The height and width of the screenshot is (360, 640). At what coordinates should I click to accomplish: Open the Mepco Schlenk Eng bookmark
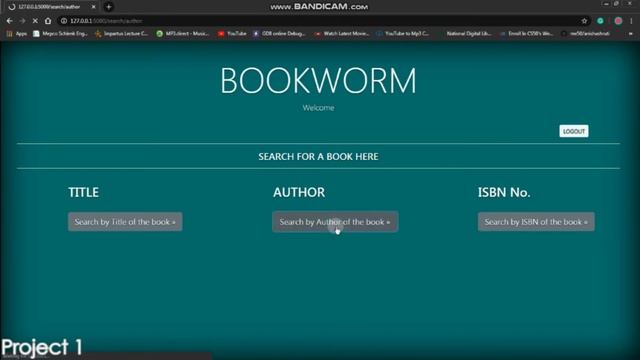pyautogui.click(x=60, y=34)
